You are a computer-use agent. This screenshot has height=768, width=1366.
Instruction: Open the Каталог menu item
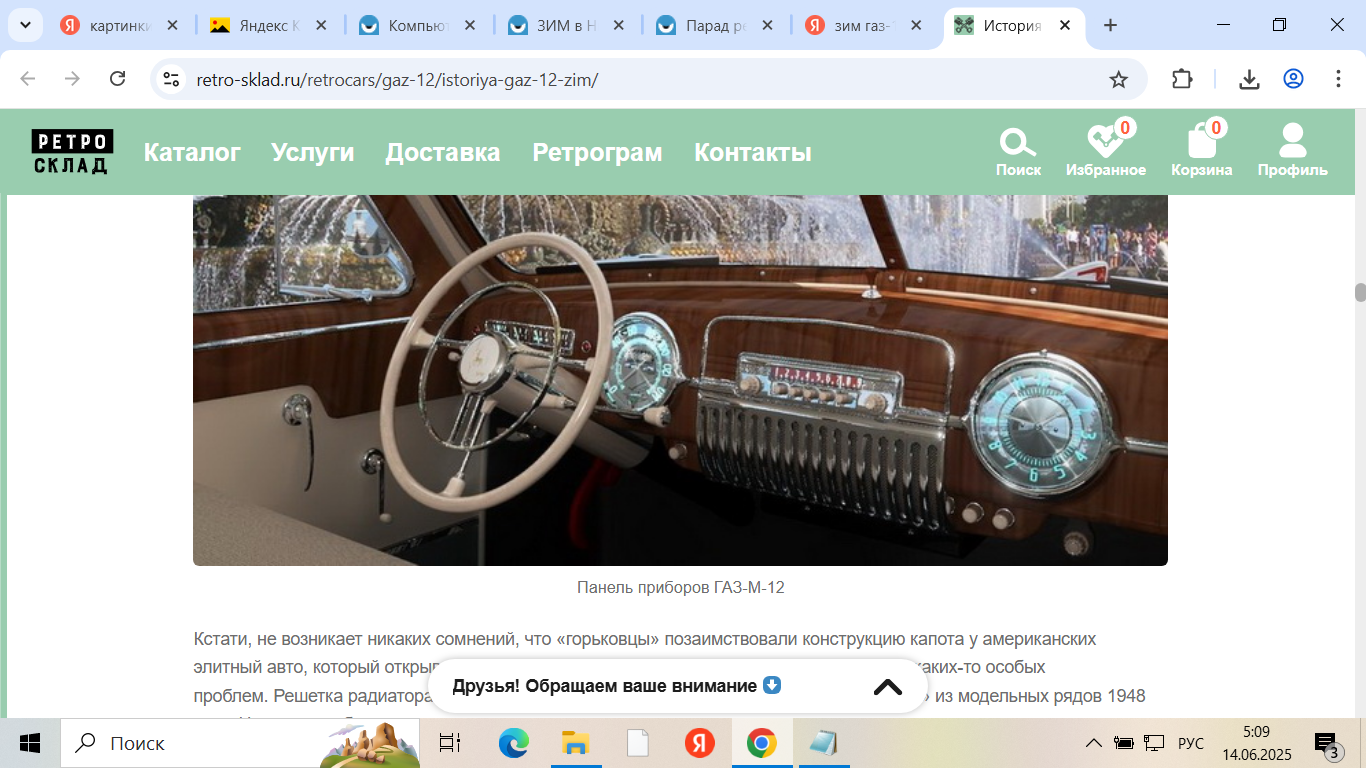pos(192,152)
